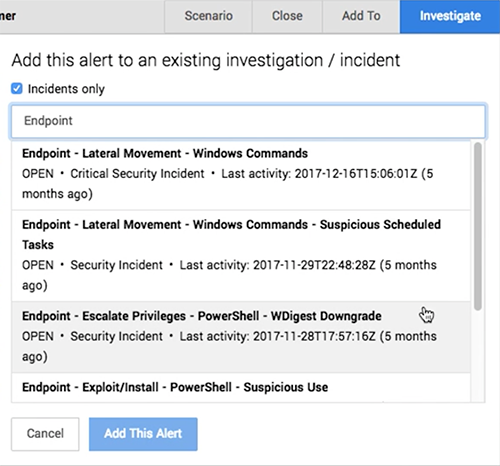This screenshot has height=466, width=500.
Task: Click the 2017-11-29T22:48:28Z last activity line
Action: pos(229,275)
